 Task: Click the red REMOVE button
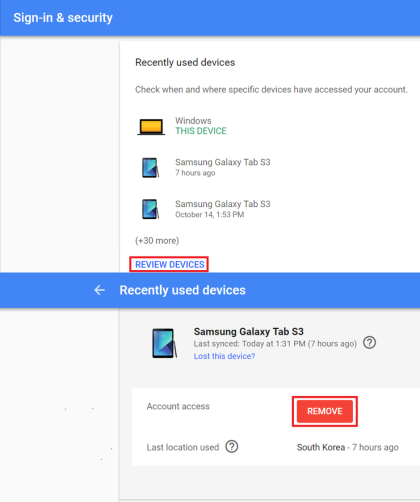325,411
